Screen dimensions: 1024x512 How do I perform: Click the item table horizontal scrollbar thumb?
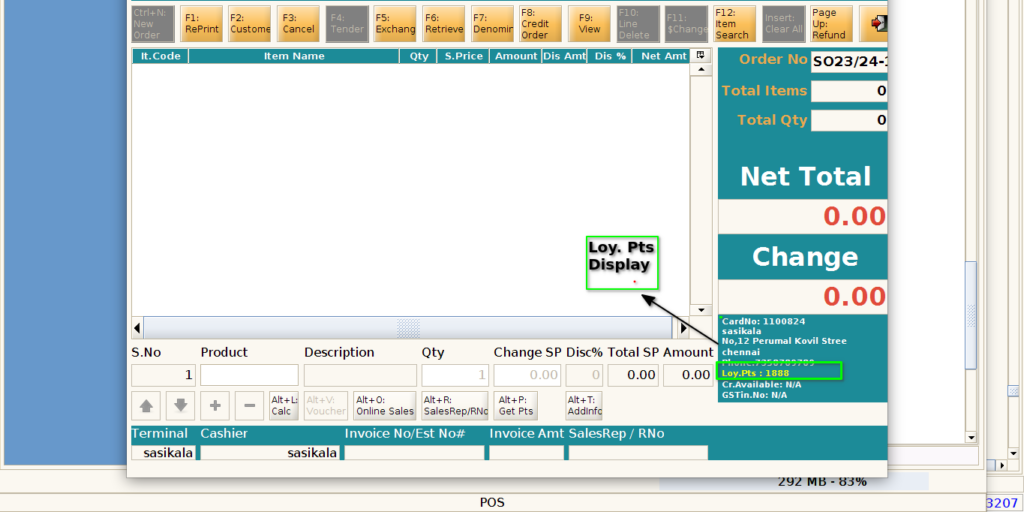[x=408, y=327]
